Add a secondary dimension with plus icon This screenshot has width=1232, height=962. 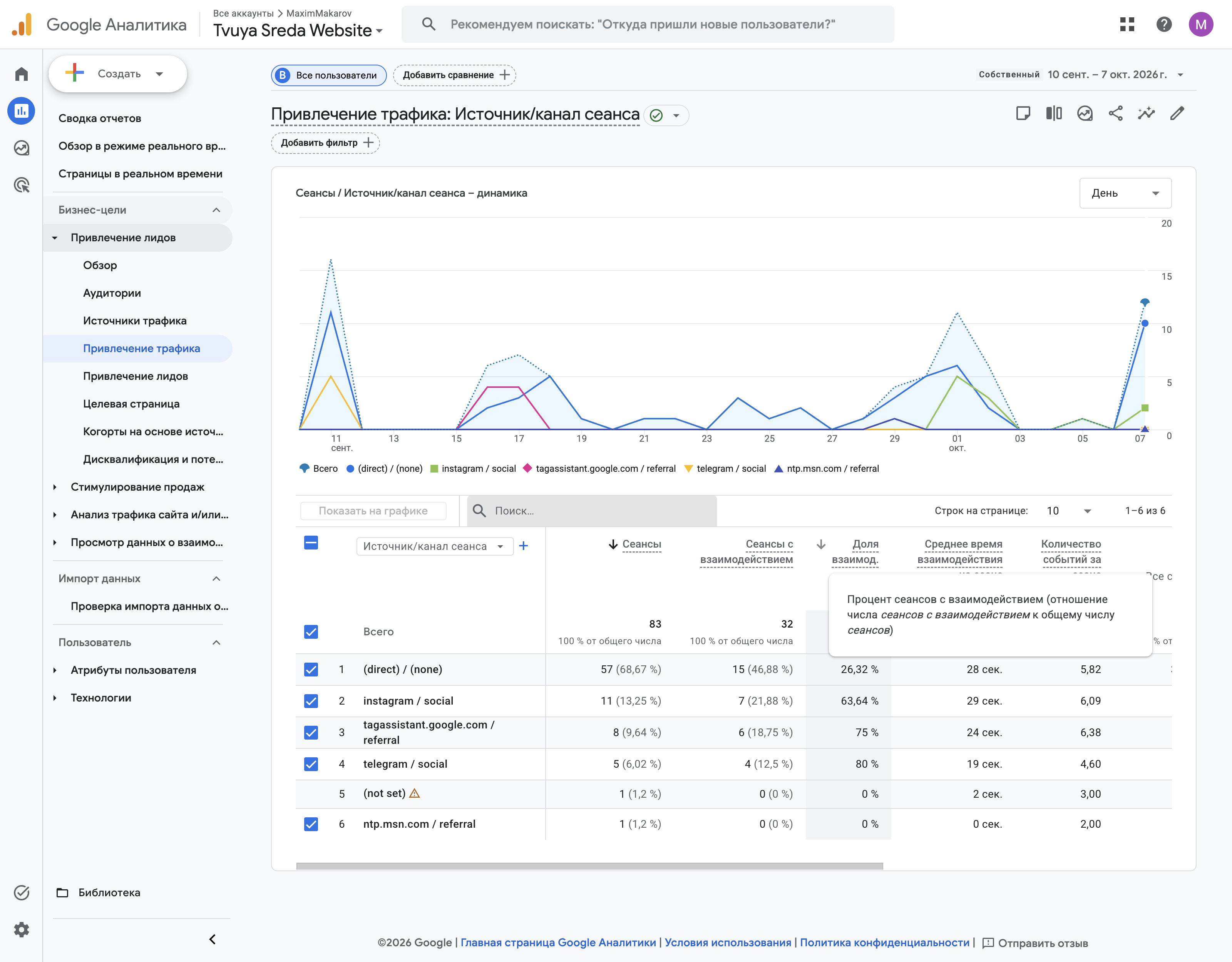(x=524, y=546)
